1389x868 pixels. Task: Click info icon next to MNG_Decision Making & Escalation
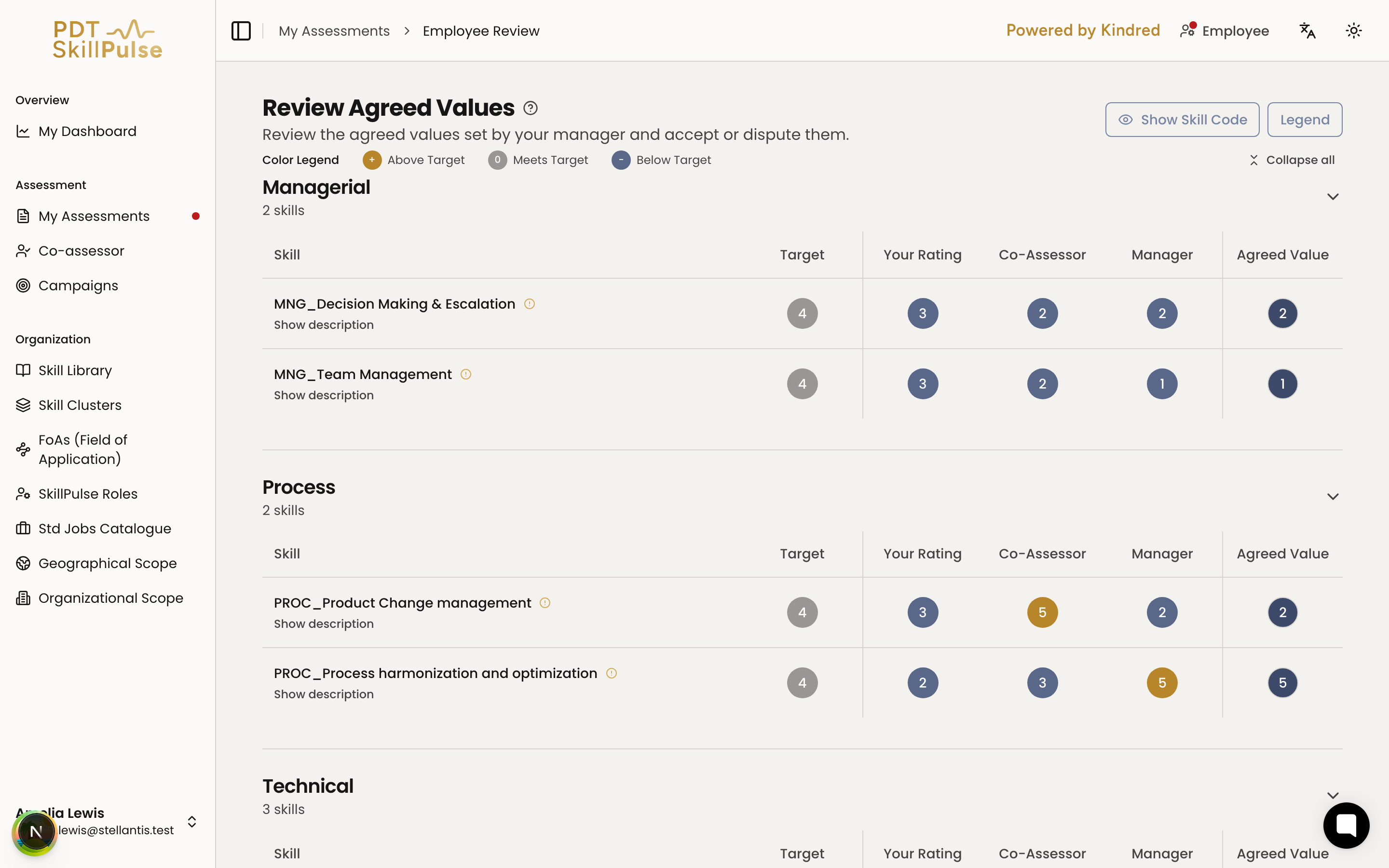point(529,304)
